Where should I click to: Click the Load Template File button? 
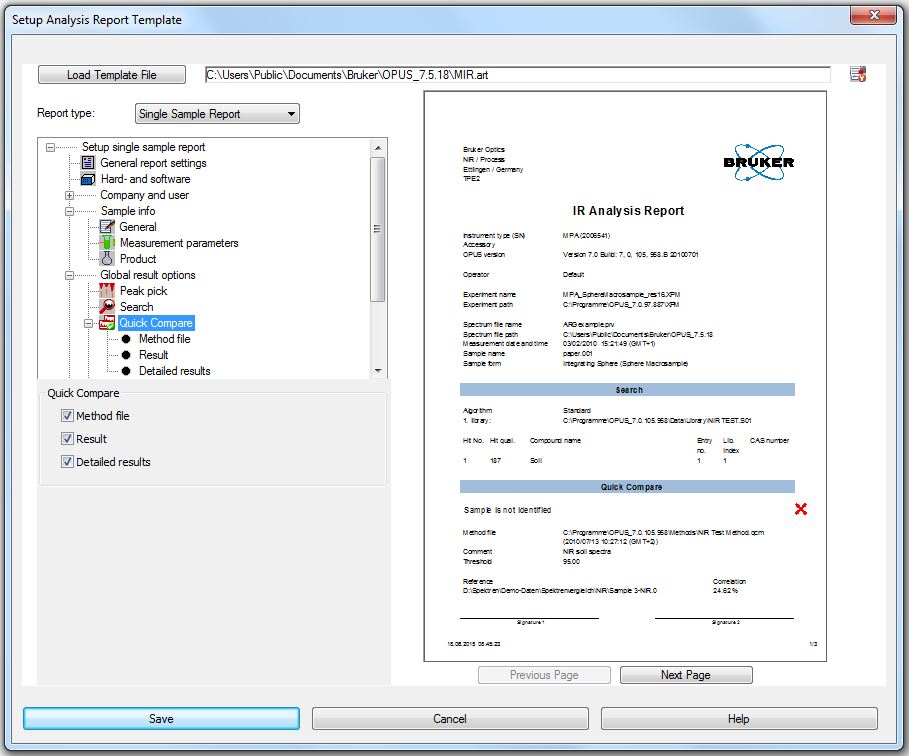pyautogui.click(x=112, y=75)
